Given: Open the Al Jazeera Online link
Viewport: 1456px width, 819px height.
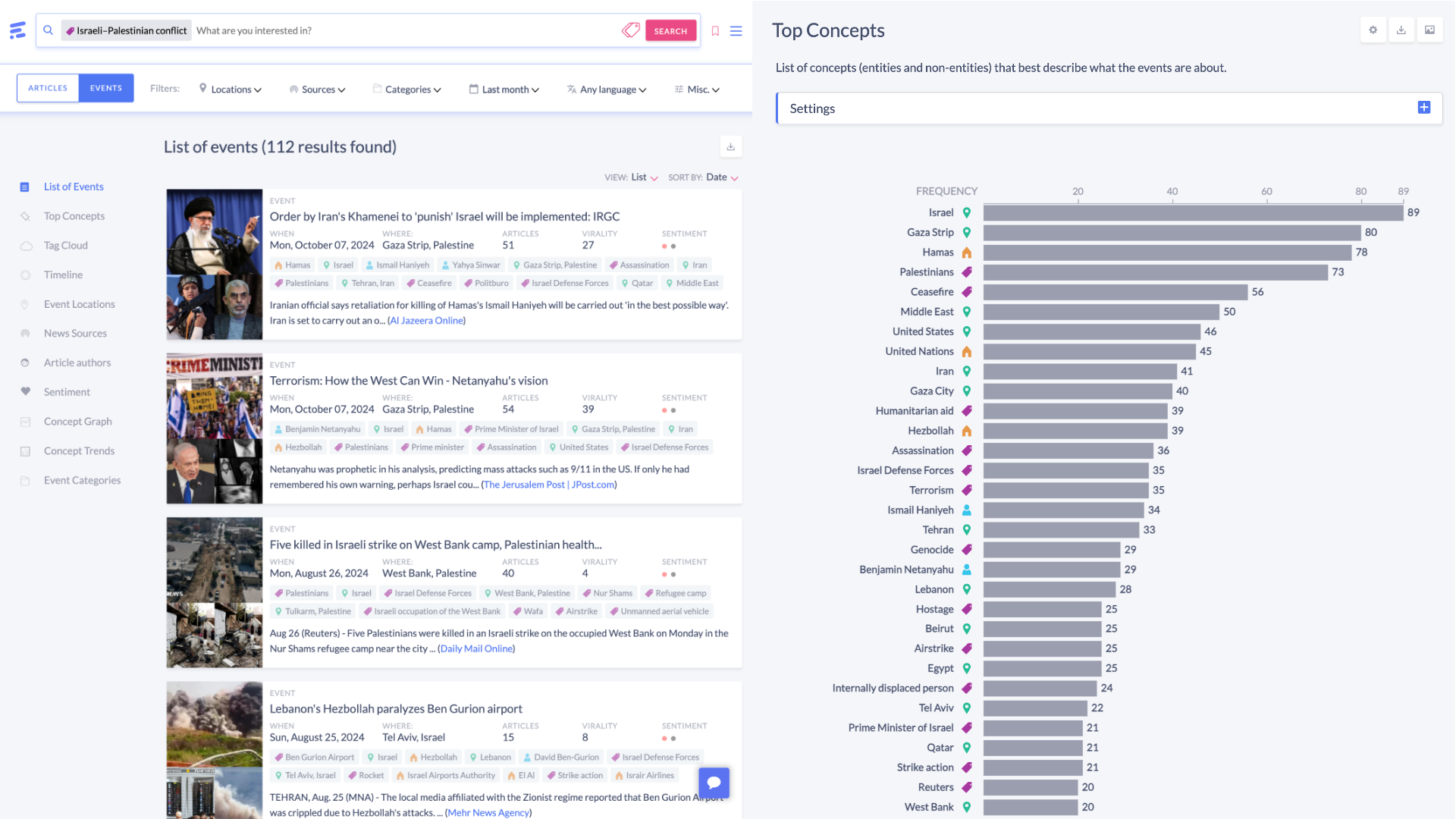Looking at the screenshot, I should tap(426, 321).
